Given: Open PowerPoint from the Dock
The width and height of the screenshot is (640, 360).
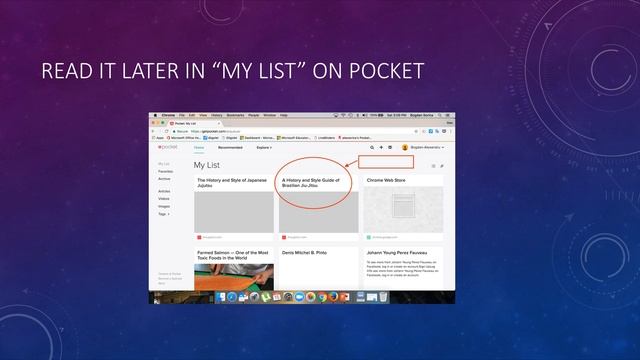Looking at the screenshot, I should 345,297.
